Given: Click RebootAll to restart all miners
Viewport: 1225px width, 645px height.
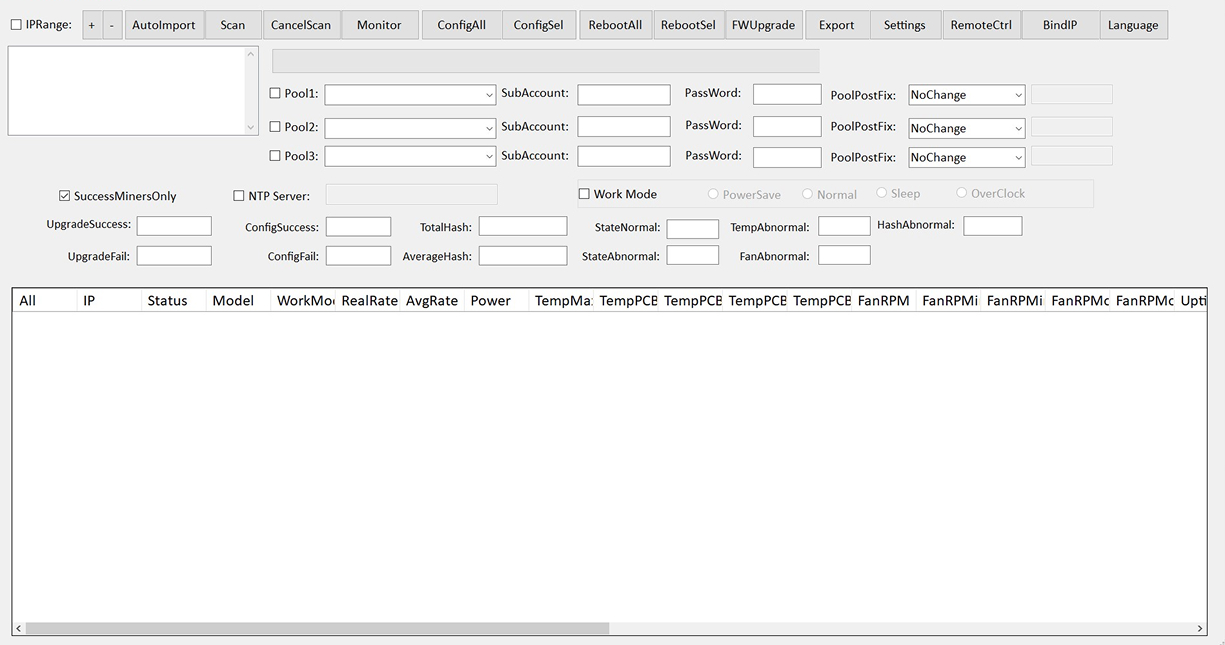Looking at the screenshot, I should (x=615, y=25).
